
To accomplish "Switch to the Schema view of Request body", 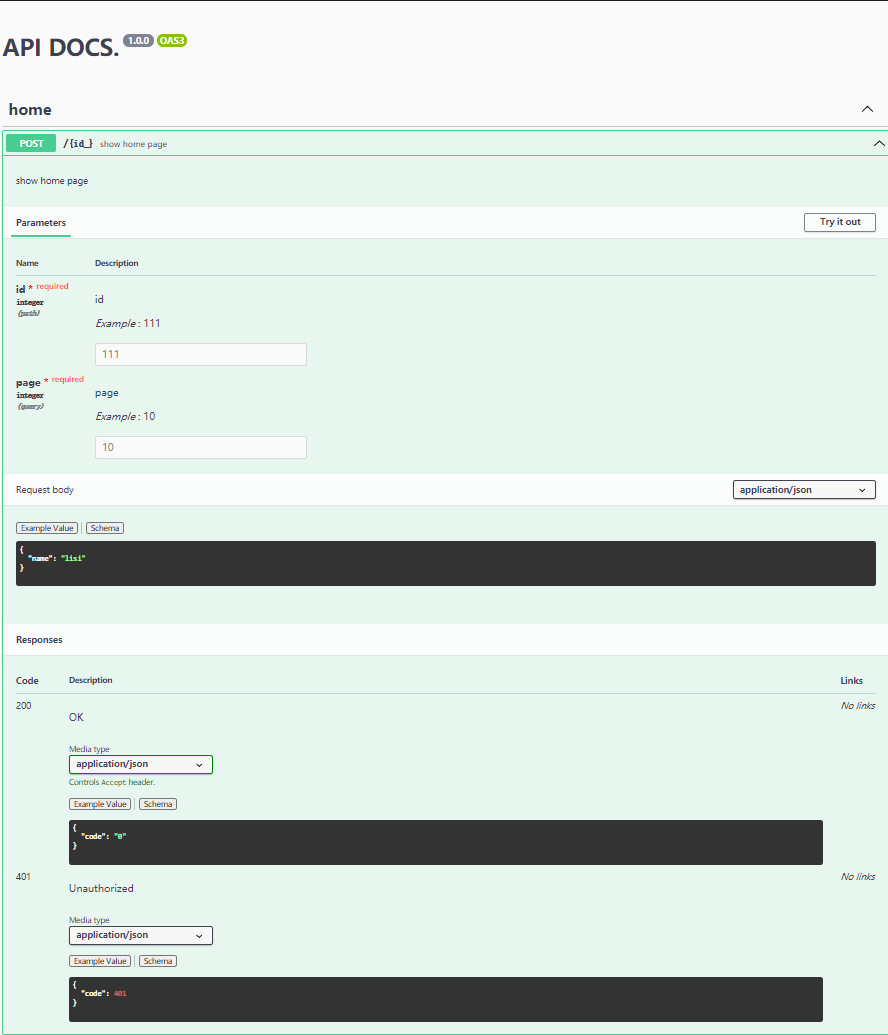I will tap(104, 527).
